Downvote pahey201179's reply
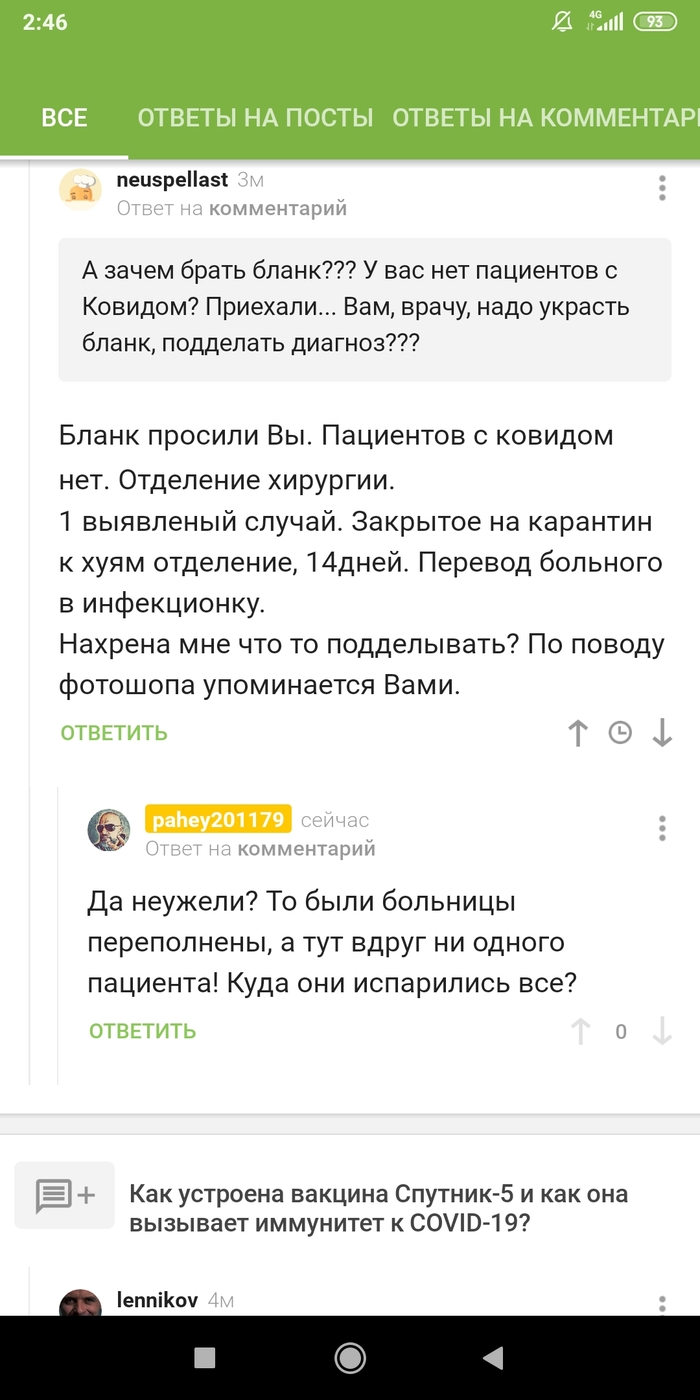This screenshot has height=1400, width=700. click(x=662, y=1031)
